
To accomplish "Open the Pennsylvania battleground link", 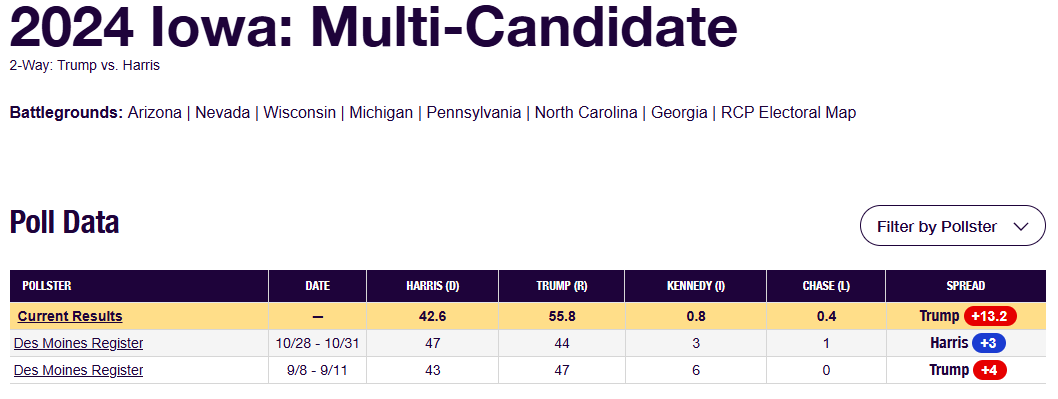I will (474, 113).
